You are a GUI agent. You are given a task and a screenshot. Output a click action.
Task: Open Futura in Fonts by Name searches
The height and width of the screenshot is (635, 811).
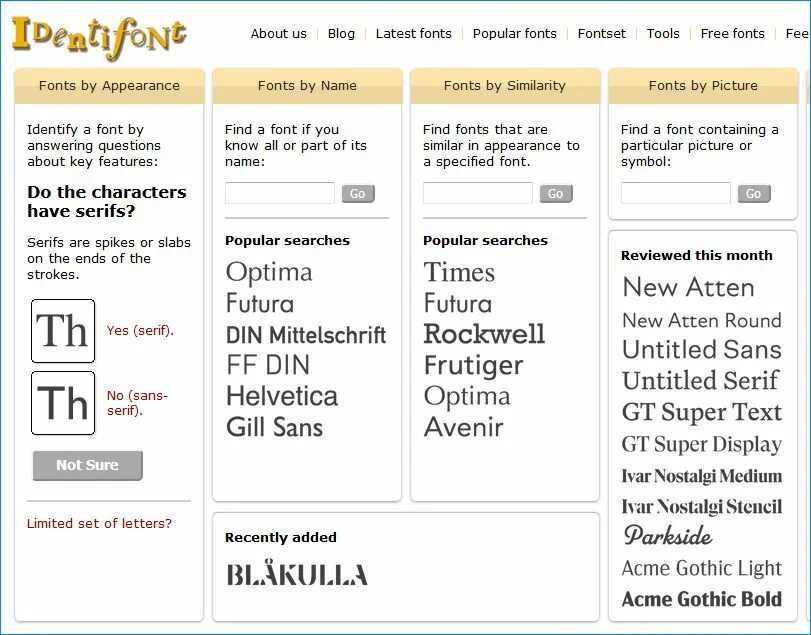260,304
